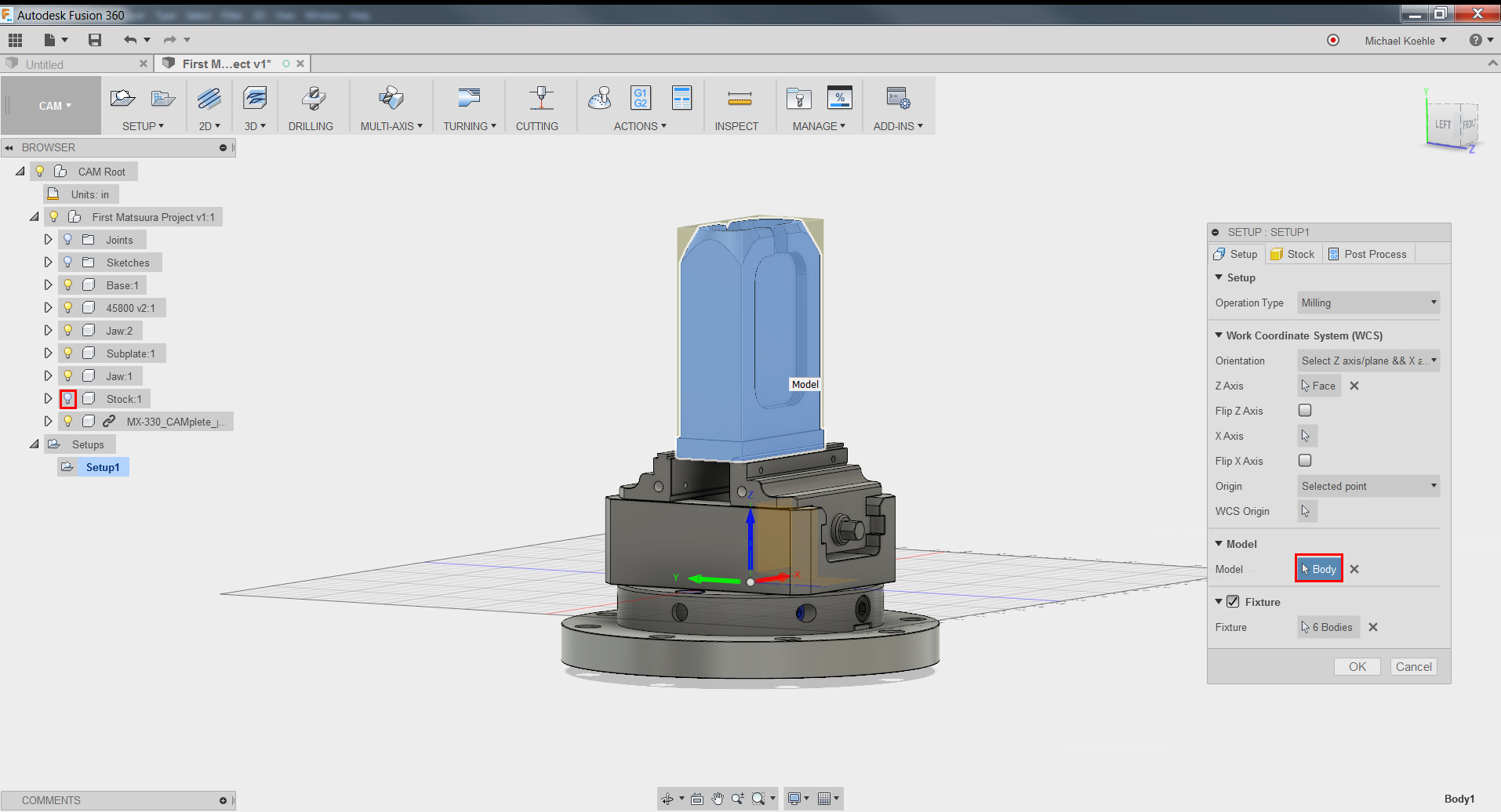The height and width of the screenshot is (812, 1501).
Task: Collapse the Setups tree node
Action: click(x=34, y=444)
